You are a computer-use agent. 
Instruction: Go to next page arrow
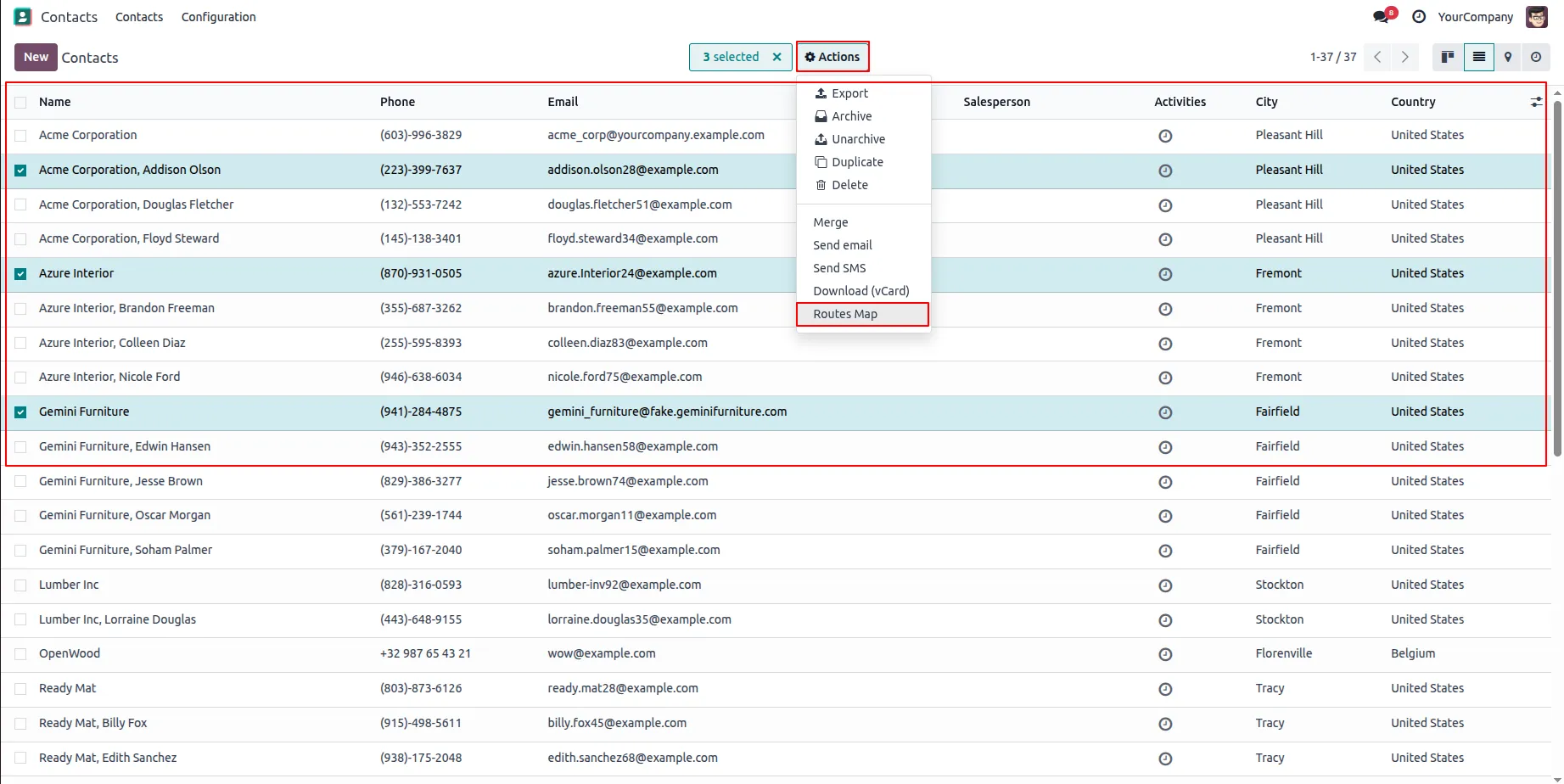click(1405, 57)
